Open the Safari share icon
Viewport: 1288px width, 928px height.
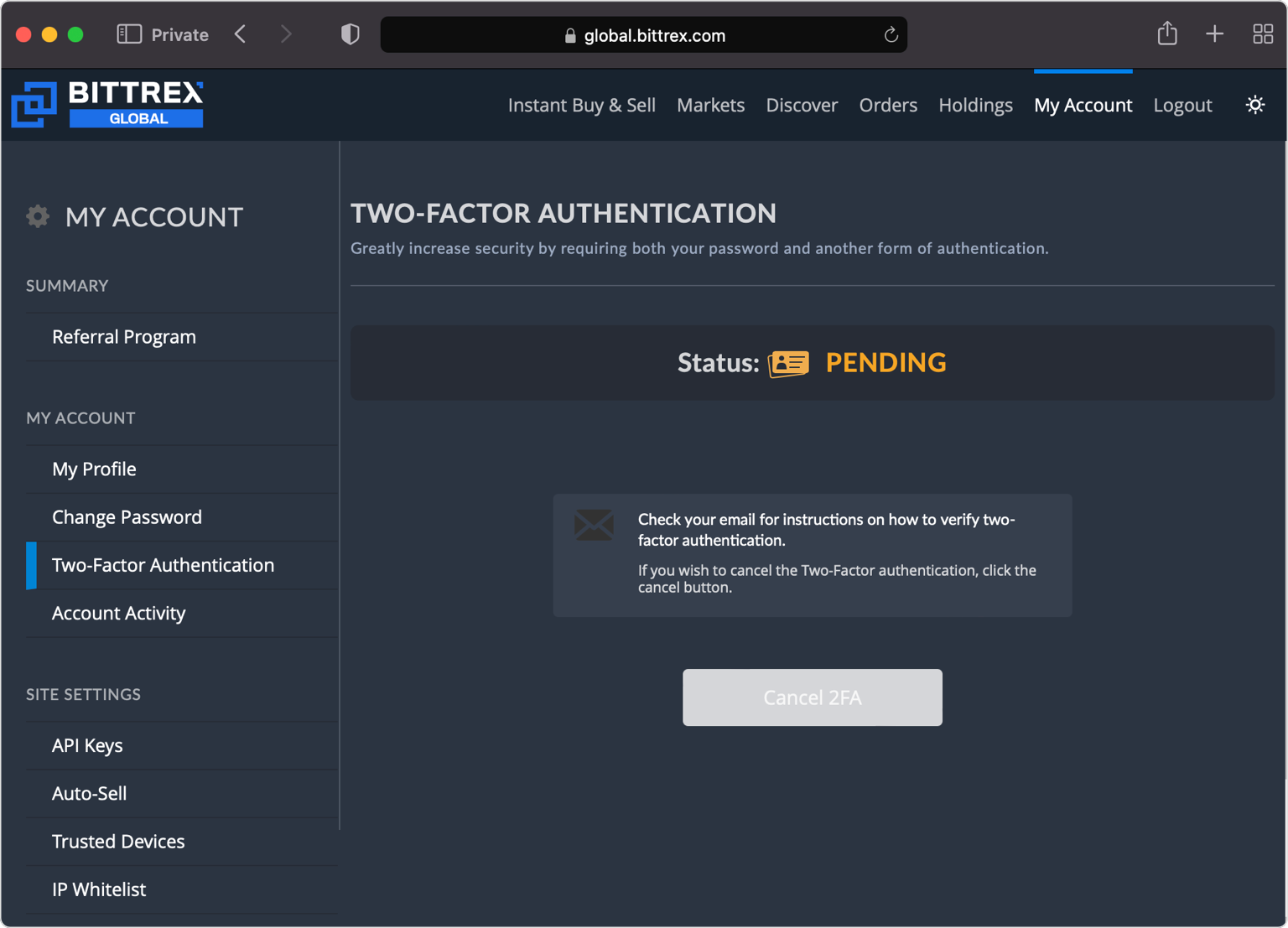(1167, 34)
